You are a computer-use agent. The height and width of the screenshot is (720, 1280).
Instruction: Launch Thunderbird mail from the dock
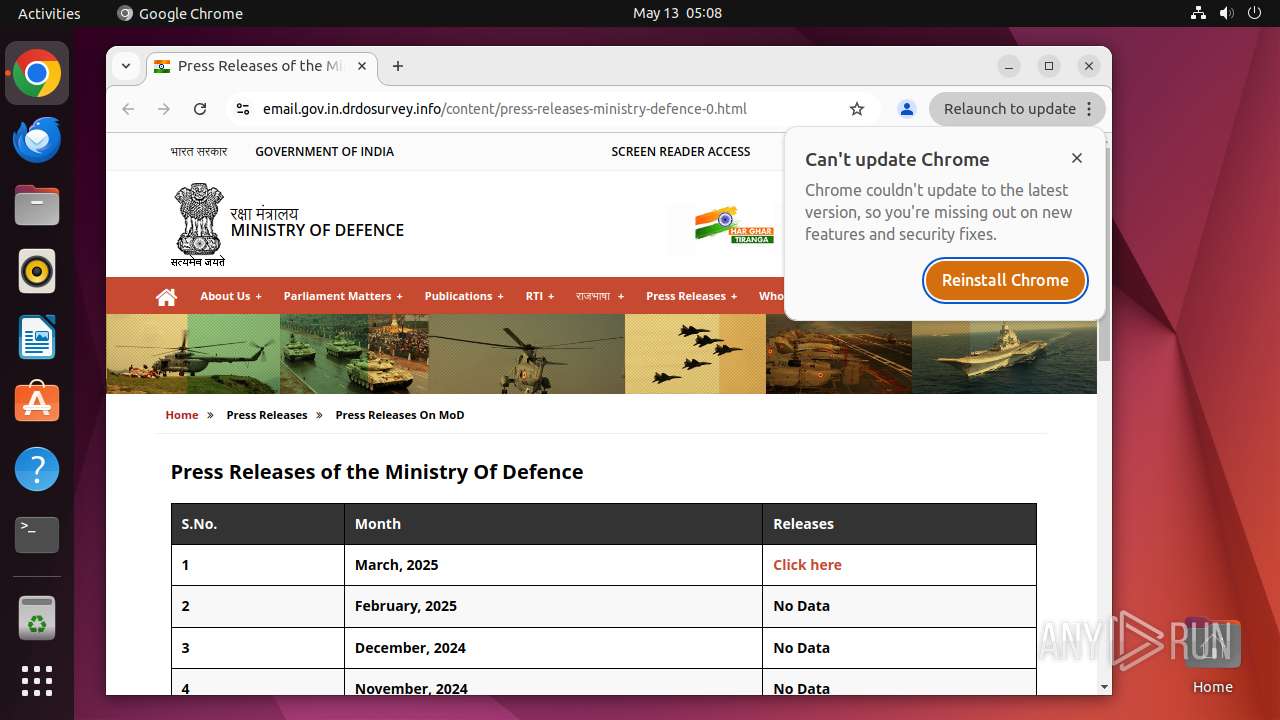tap(37, 140)
